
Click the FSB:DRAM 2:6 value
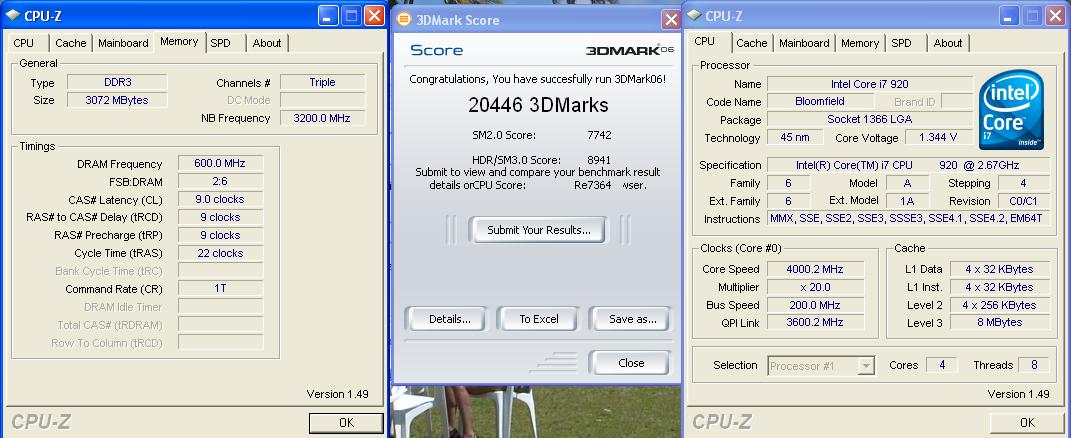(x=220, y=182)
